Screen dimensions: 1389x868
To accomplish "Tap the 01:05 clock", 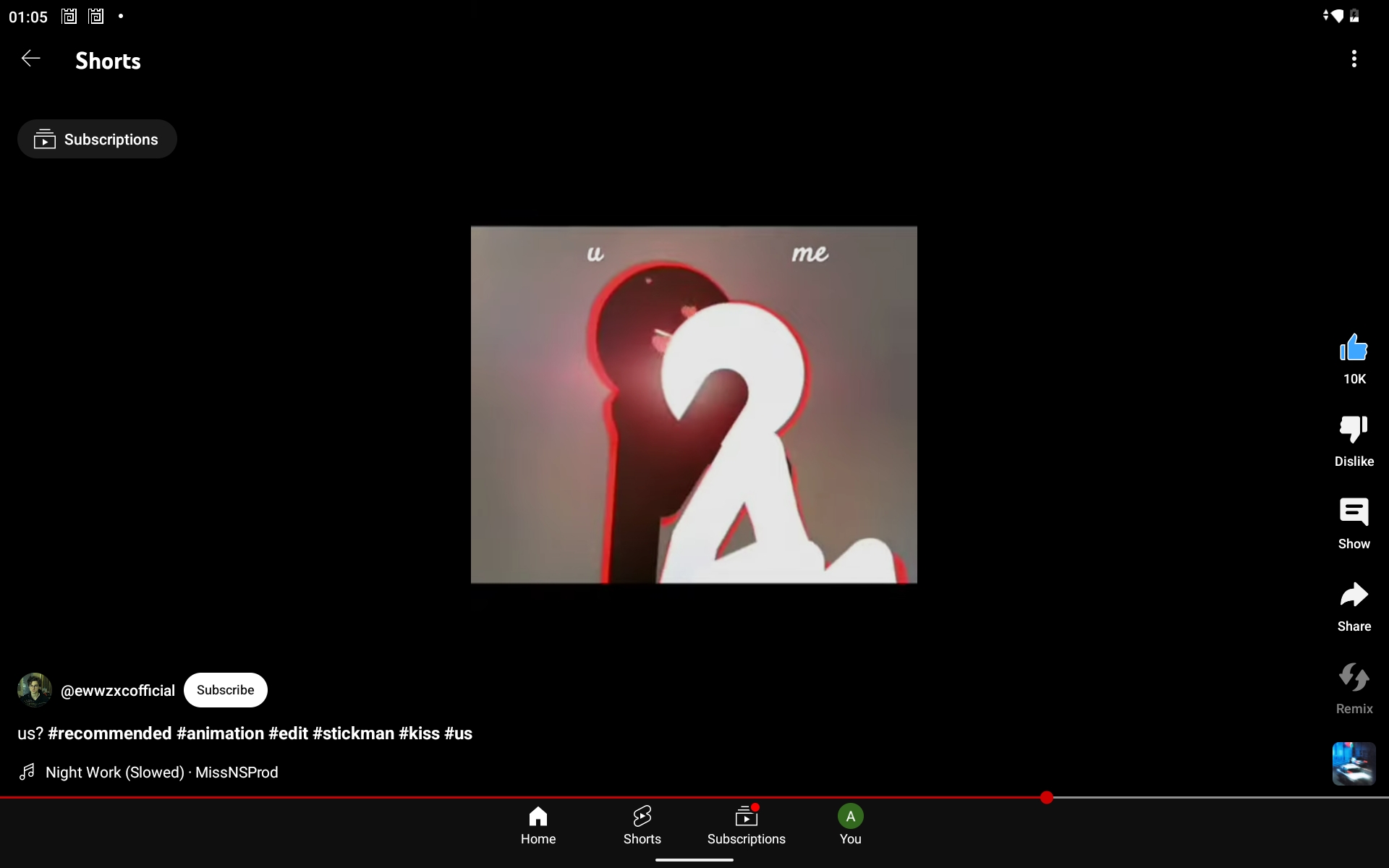I will (x=28, y=17).
